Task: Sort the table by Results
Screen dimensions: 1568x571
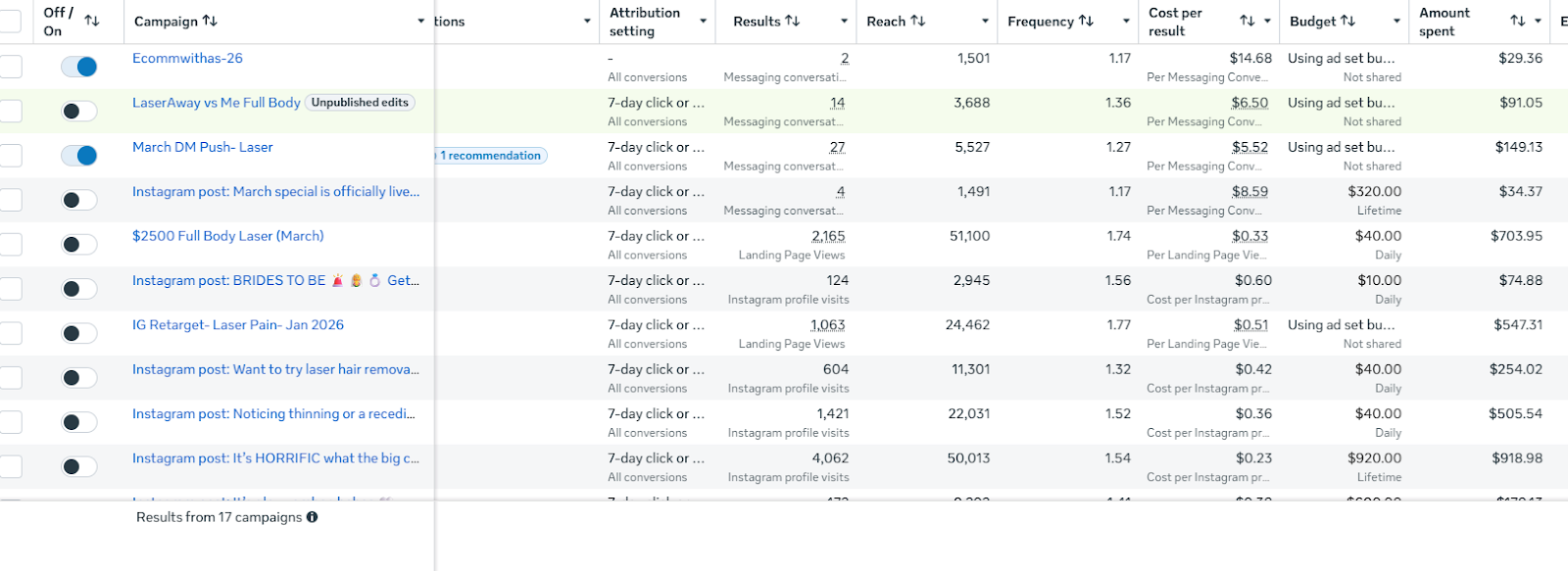Action: (x=792, y=21)
